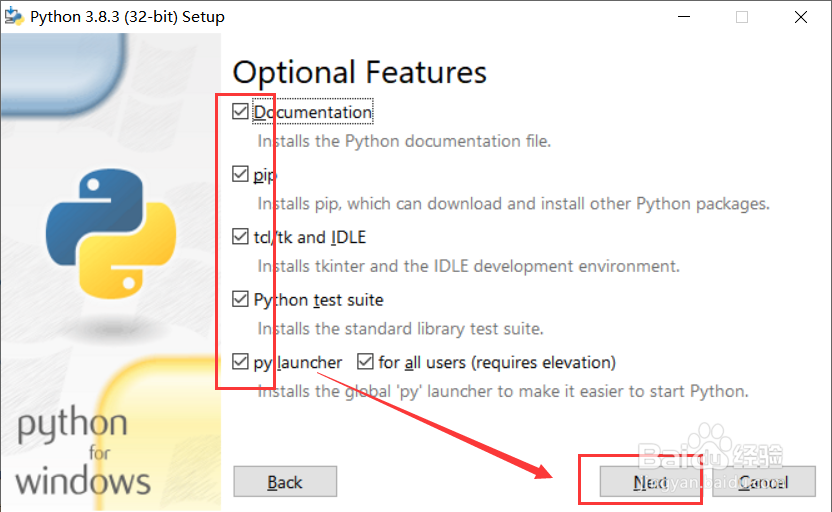Image resolution: width=832 pixels, height=512 pixels.
Task: Disable the tcl/tk and IDLE option
Action: click(x=240, y=237)
